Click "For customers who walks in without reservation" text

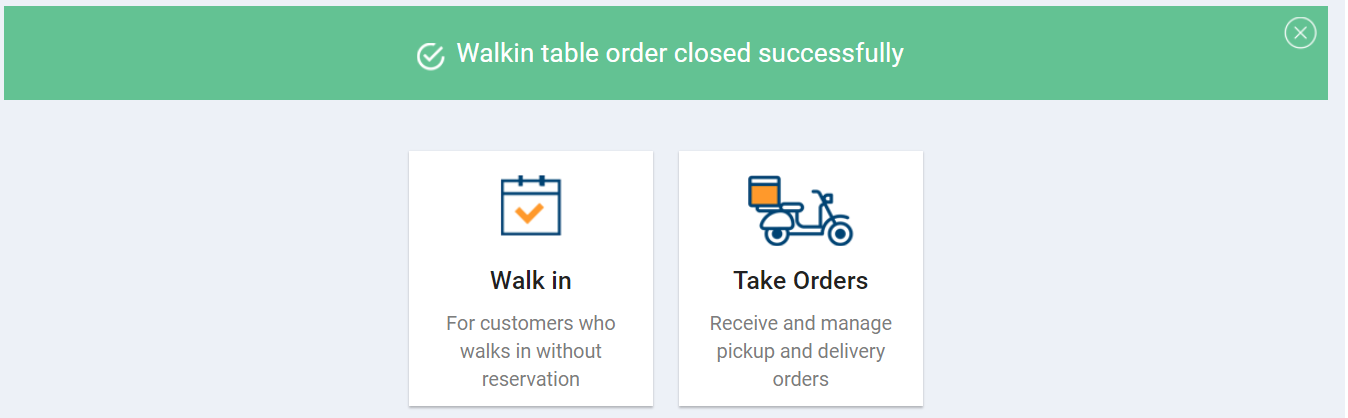[531, 351]
